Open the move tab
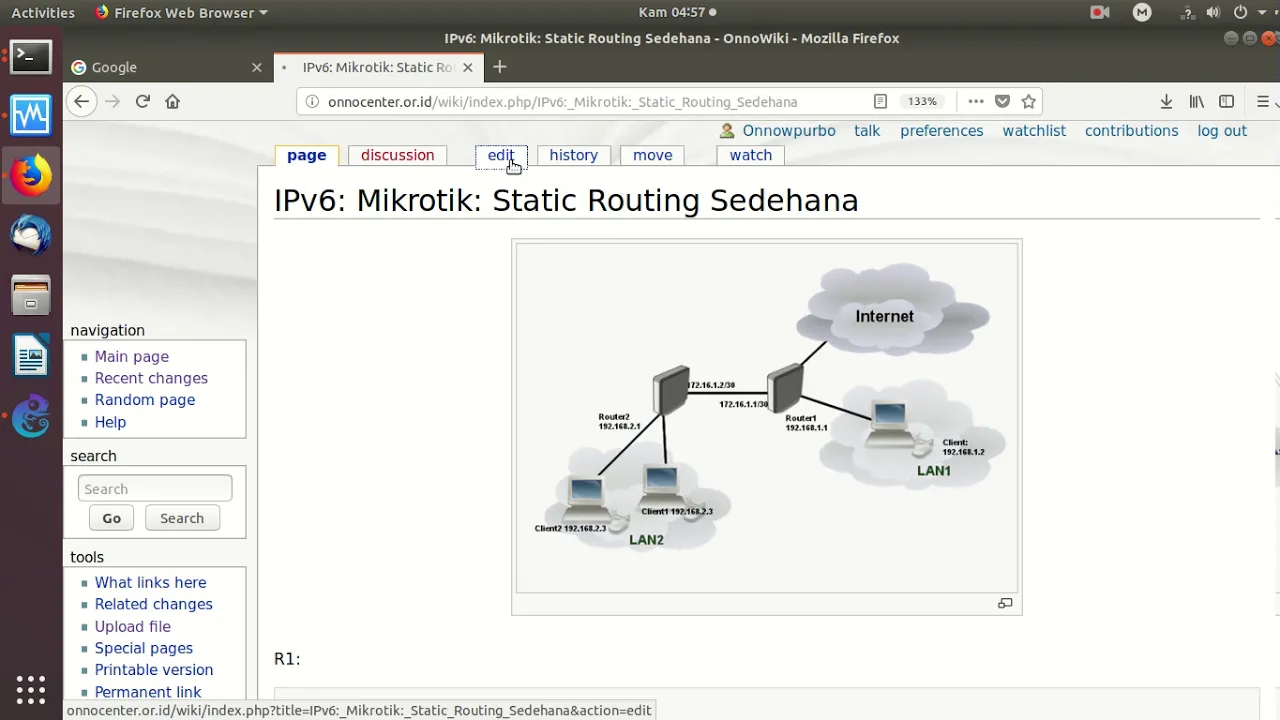Image resolution: width=1280 pixels, height=720 pixels. 652,155
